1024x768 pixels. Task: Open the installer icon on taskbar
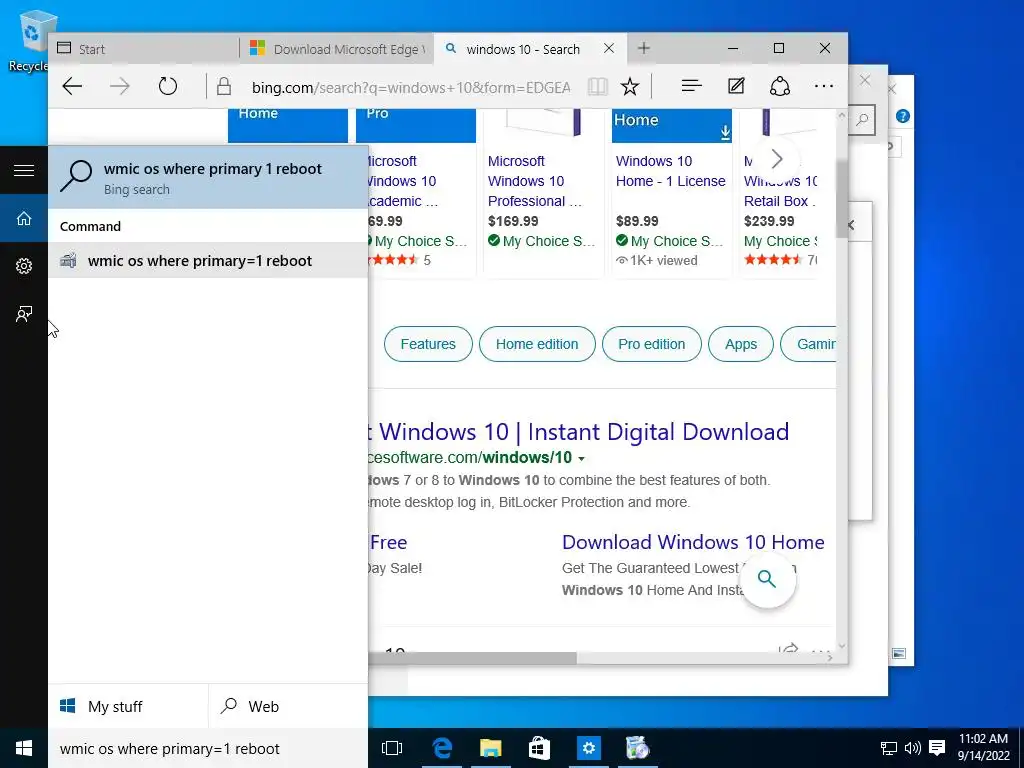(x=637, y=748)
